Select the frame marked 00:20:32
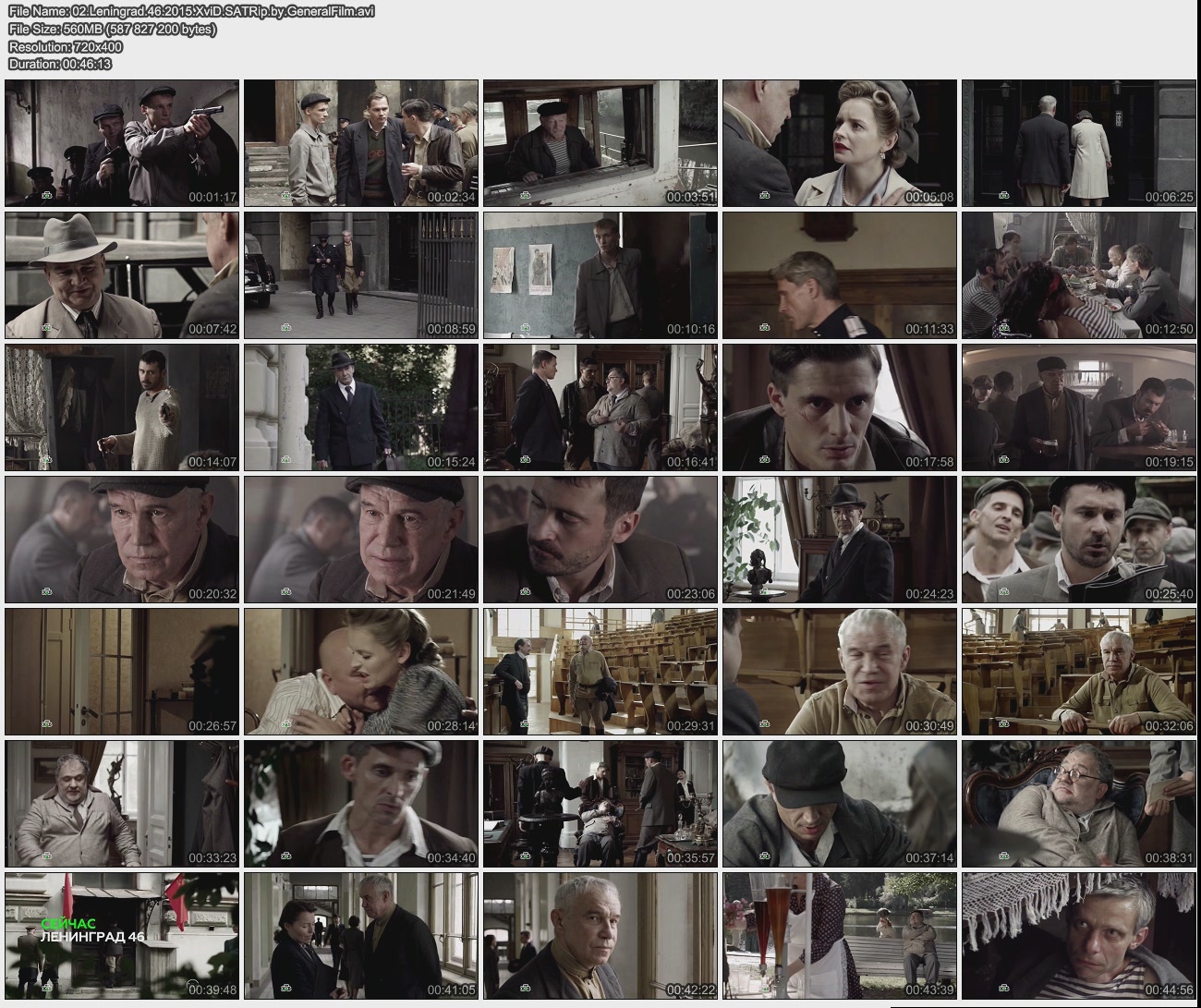Image resolution: width=1201 pixels, height=1008 pixels. point(122,540)
